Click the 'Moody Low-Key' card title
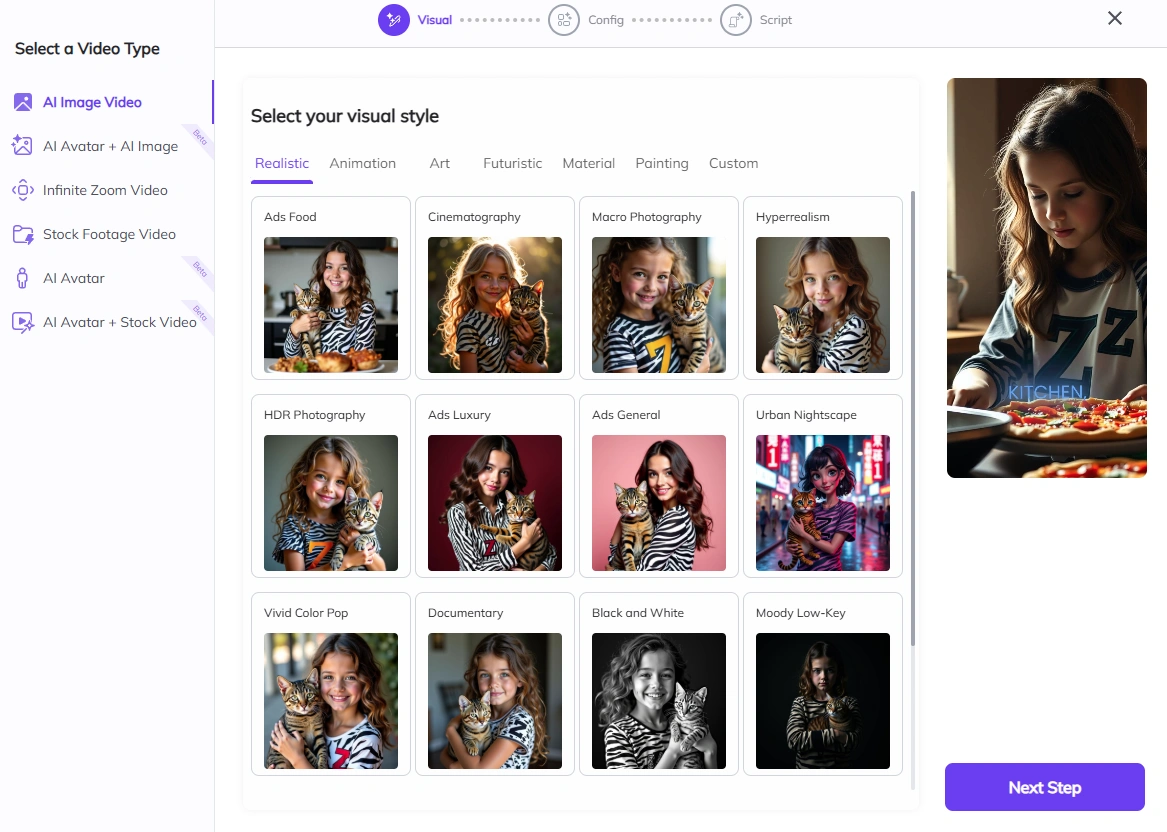This screenshot has width=1167, height=832. click(801, 612)
